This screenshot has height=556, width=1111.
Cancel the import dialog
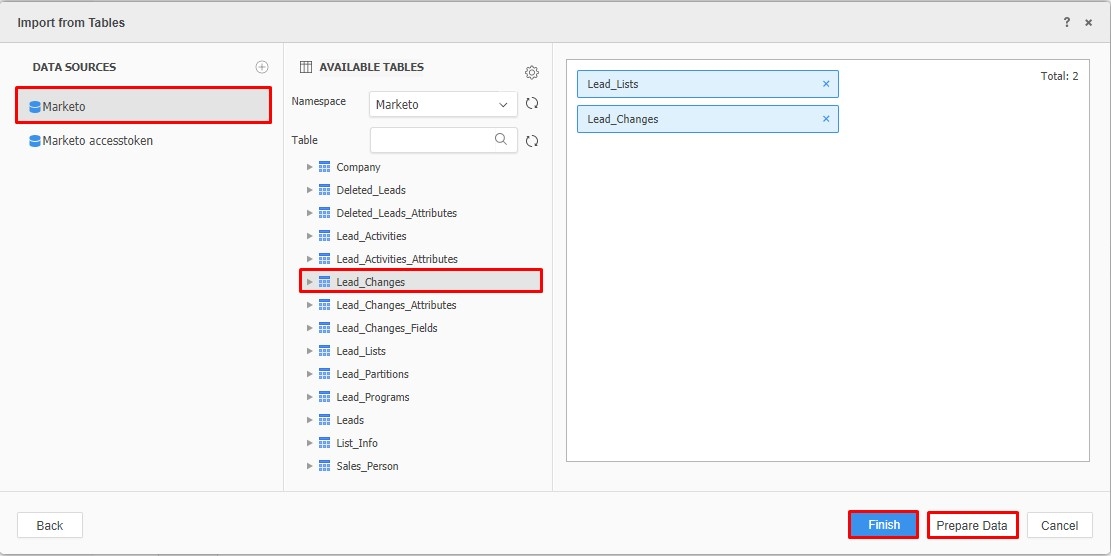1059,526
